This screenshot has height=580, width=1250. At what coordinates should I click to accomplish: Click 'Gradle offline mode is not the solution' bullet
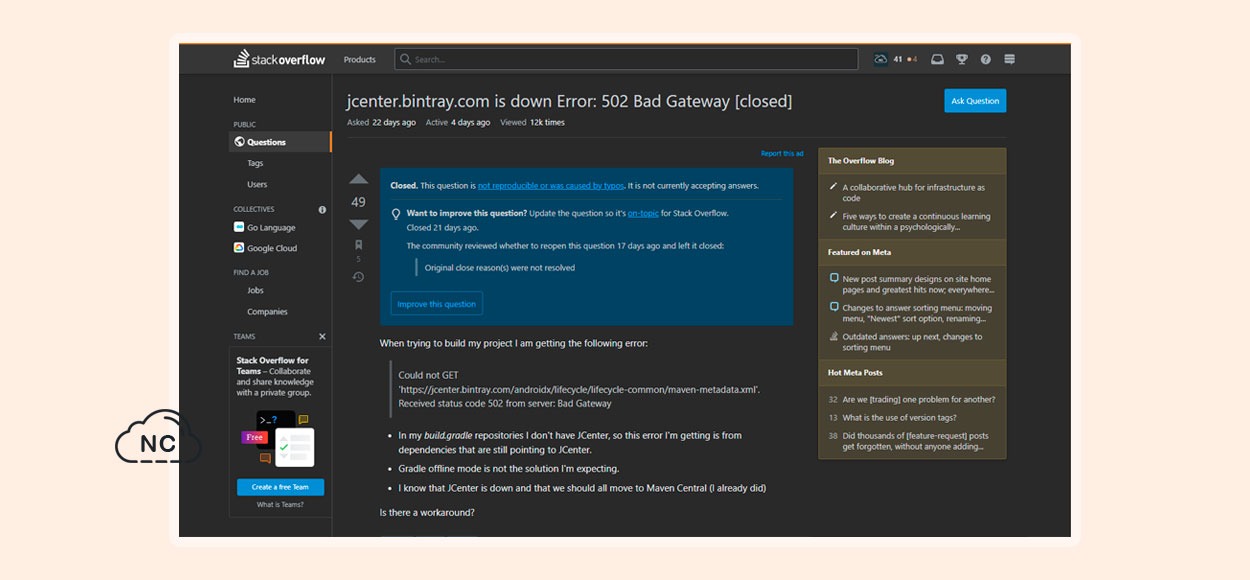509,468
